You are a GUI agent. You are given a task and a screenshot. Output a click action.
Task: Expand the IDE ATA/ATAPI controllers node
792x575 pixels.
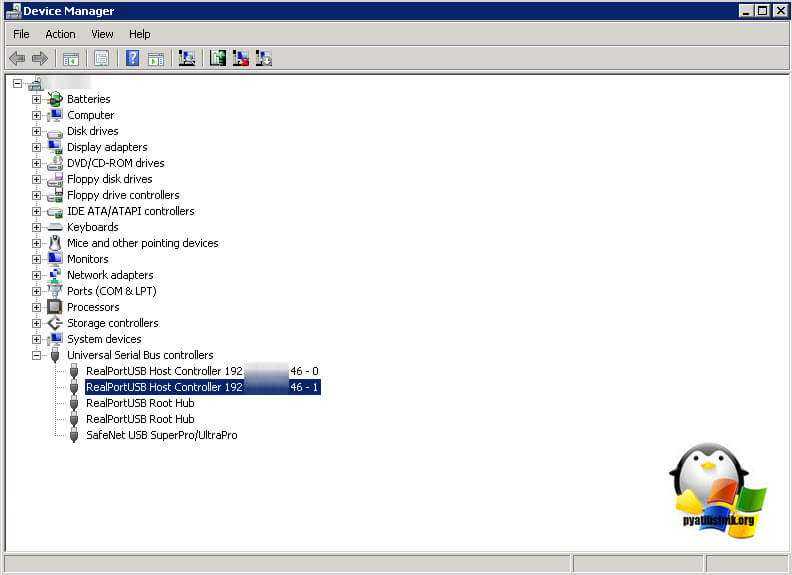pos(36,211)
